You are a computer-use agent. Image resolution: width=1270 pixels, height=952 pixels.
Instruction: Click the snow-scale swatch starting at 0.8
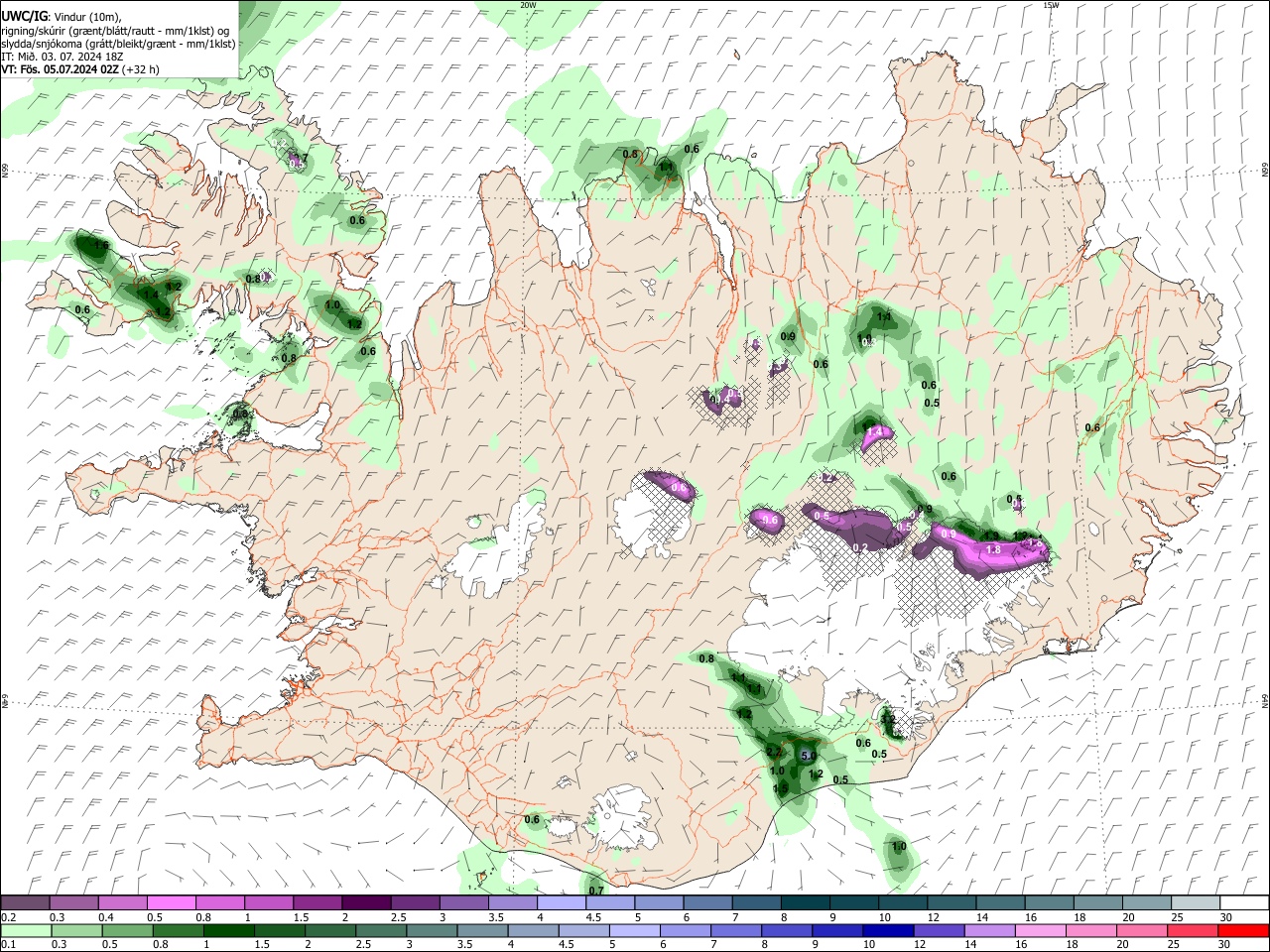click(x=219, y=903)
